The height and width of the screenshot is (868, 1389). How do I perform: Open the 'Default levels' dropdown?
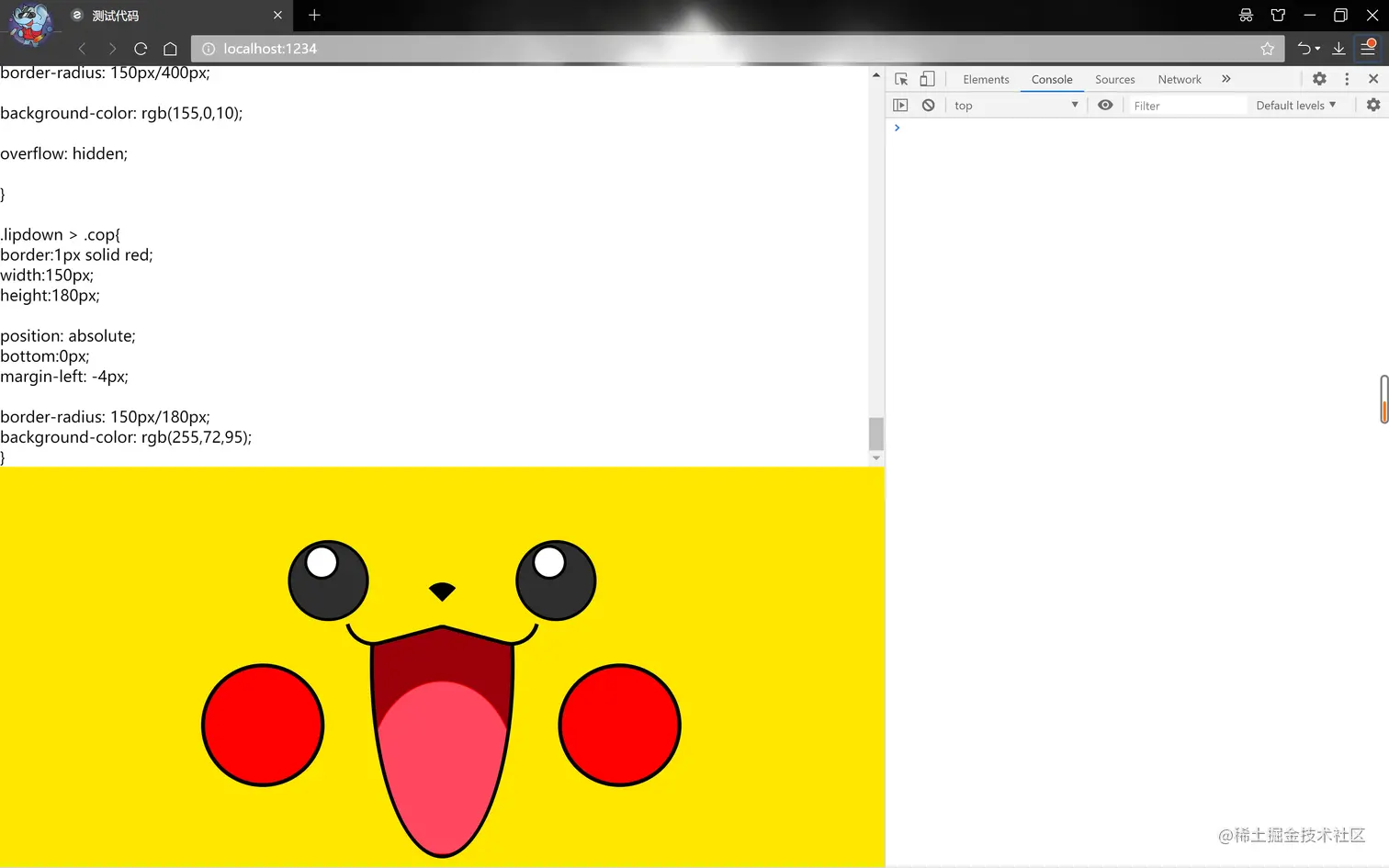pyautogui.click(x=1295, y=105)
